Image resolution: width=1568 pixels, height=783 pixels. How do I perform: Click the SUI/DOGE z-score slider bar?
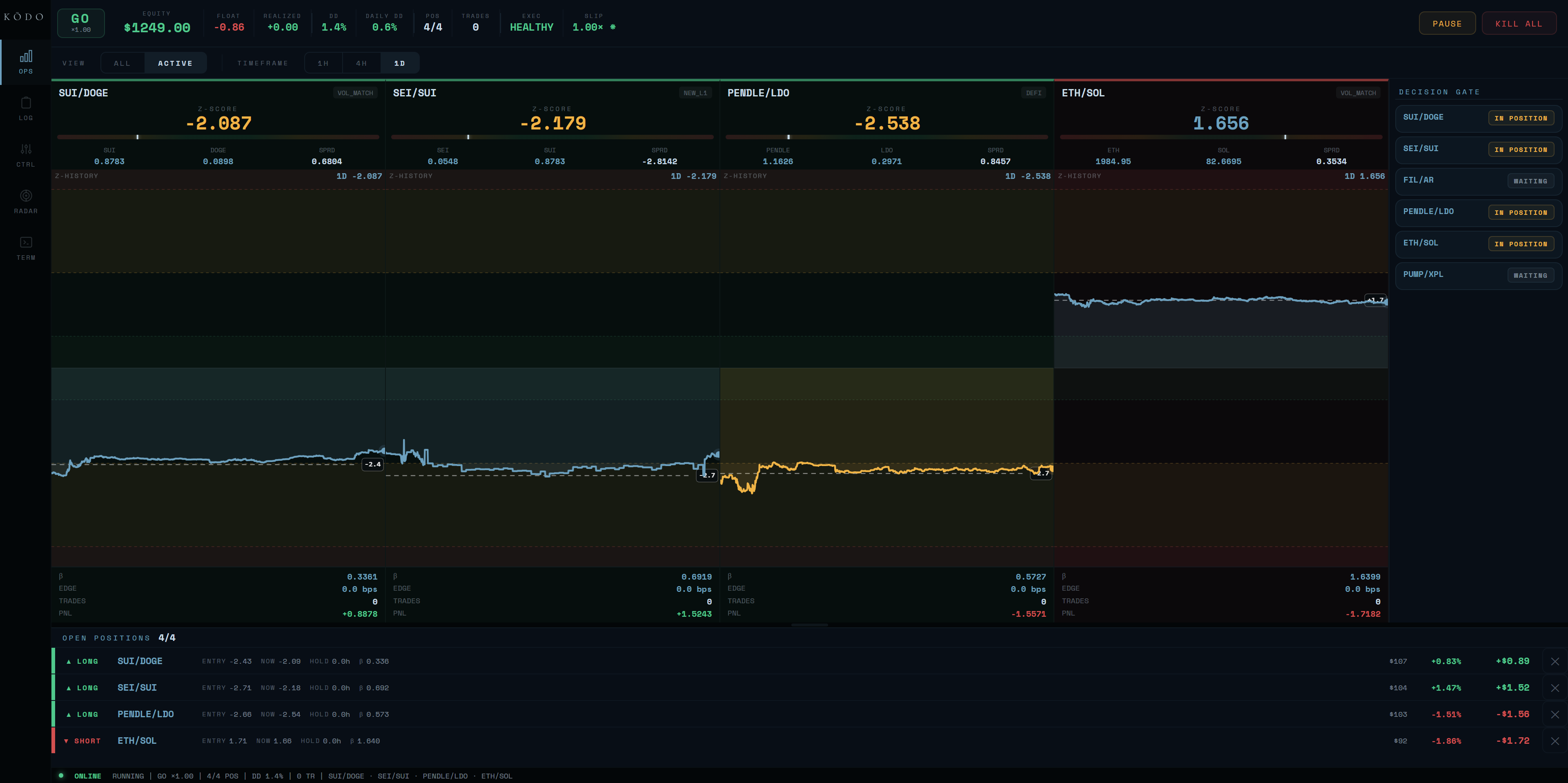tap(218, 137)
